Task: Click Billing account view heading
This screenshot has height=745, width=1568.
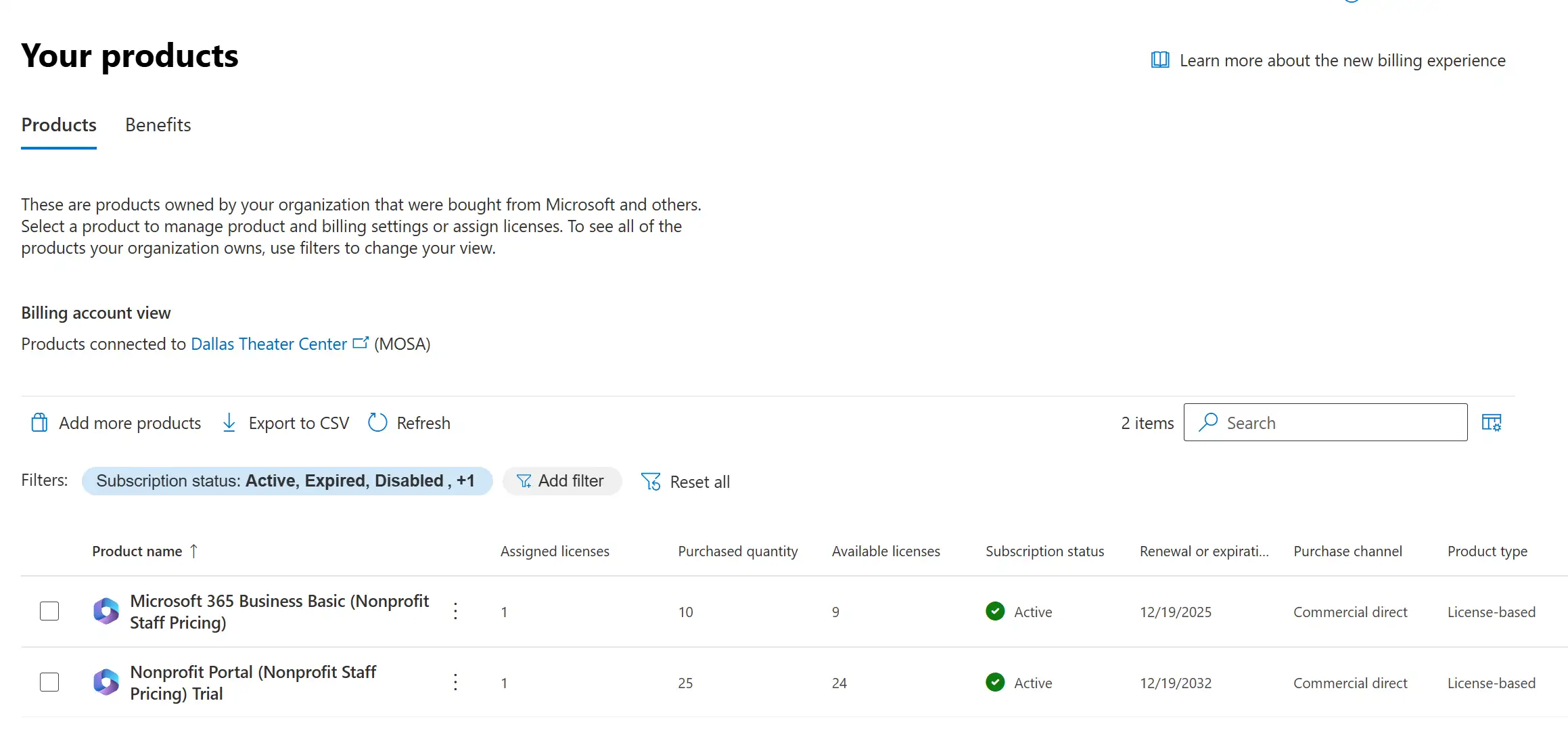Action: click(96, 313)
